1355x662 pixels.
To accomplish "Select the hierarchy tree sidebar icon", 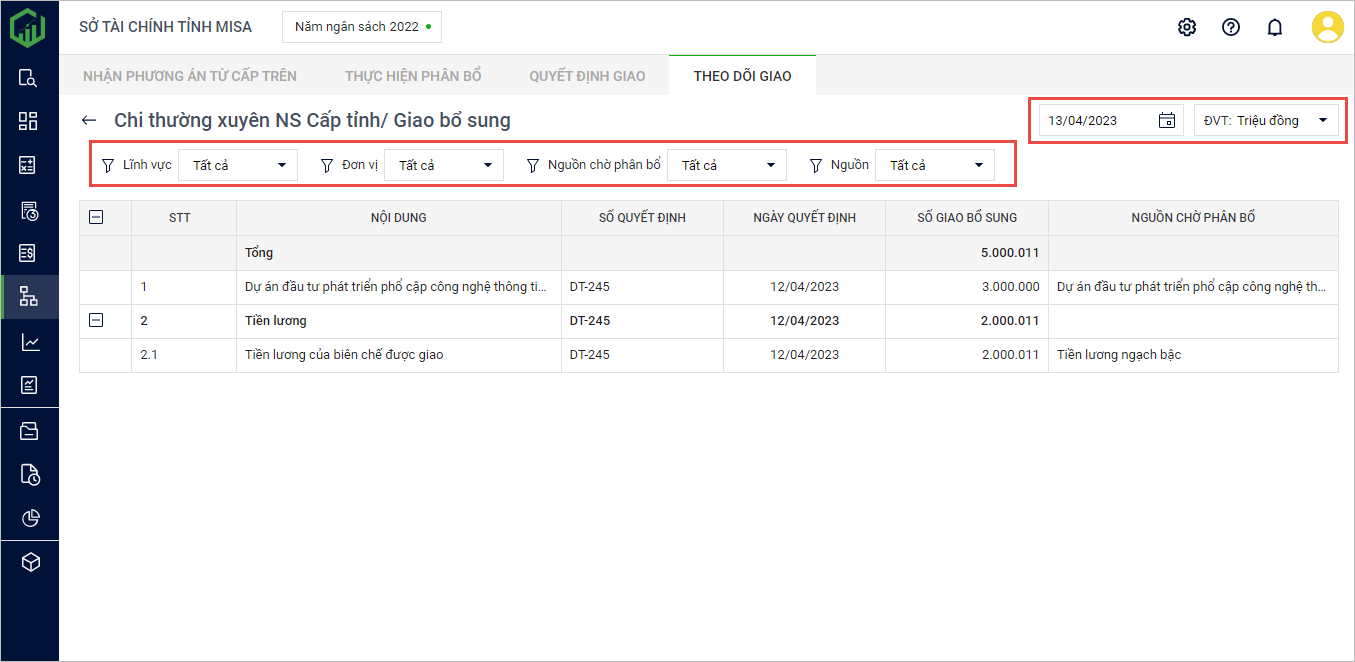I will point(29,297).
